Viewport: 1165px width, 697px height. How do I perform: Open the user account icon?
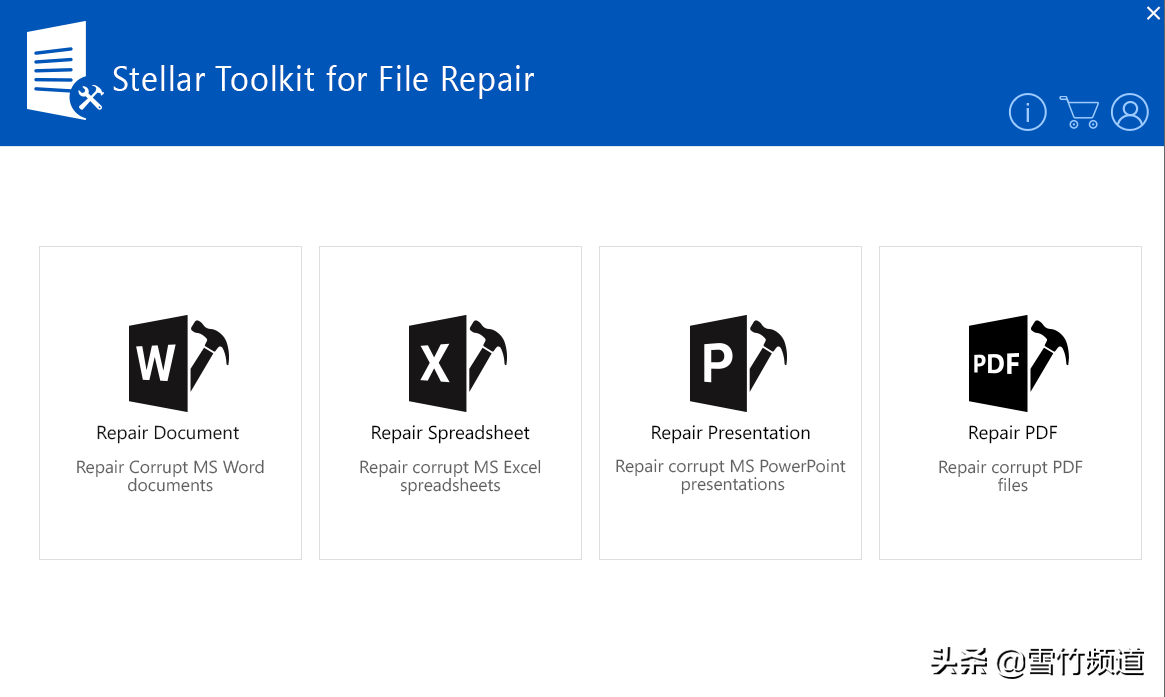1130,112
